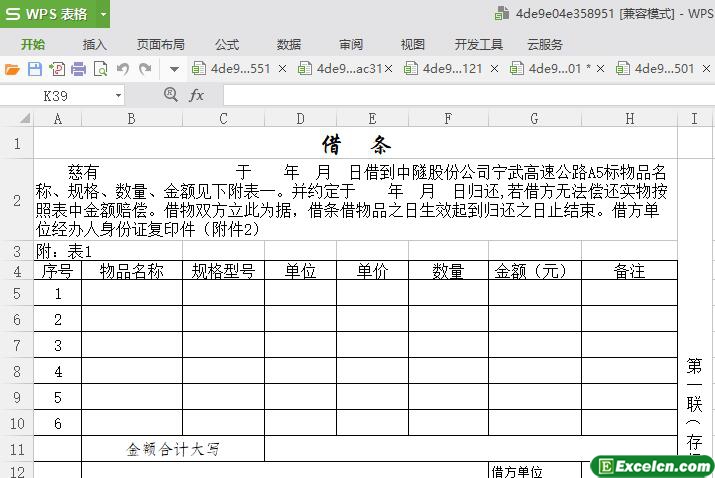Select column B header
Screen dimensions: 715x478
coord(131,119)
